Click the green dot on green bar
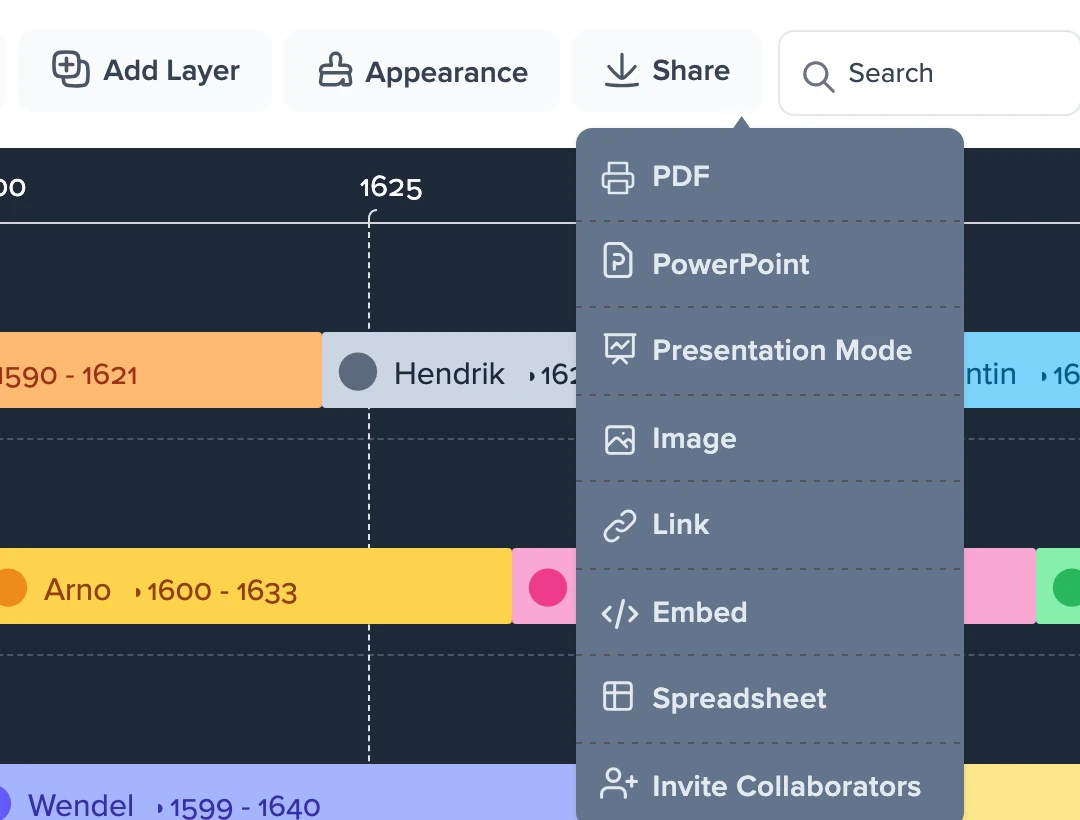The height and width of the screenshot is (820, 1080). (1067, 587)
